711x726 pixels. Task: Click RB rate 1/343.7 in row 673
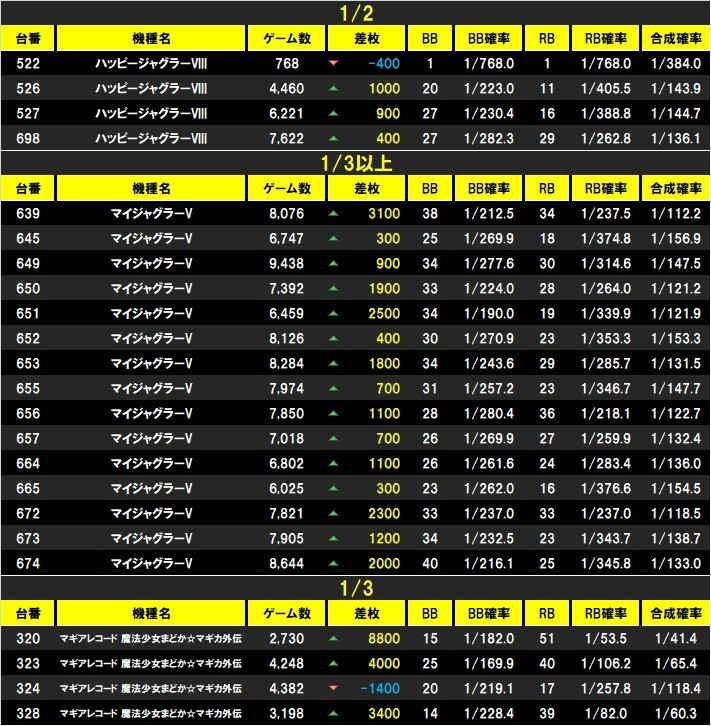605,538
